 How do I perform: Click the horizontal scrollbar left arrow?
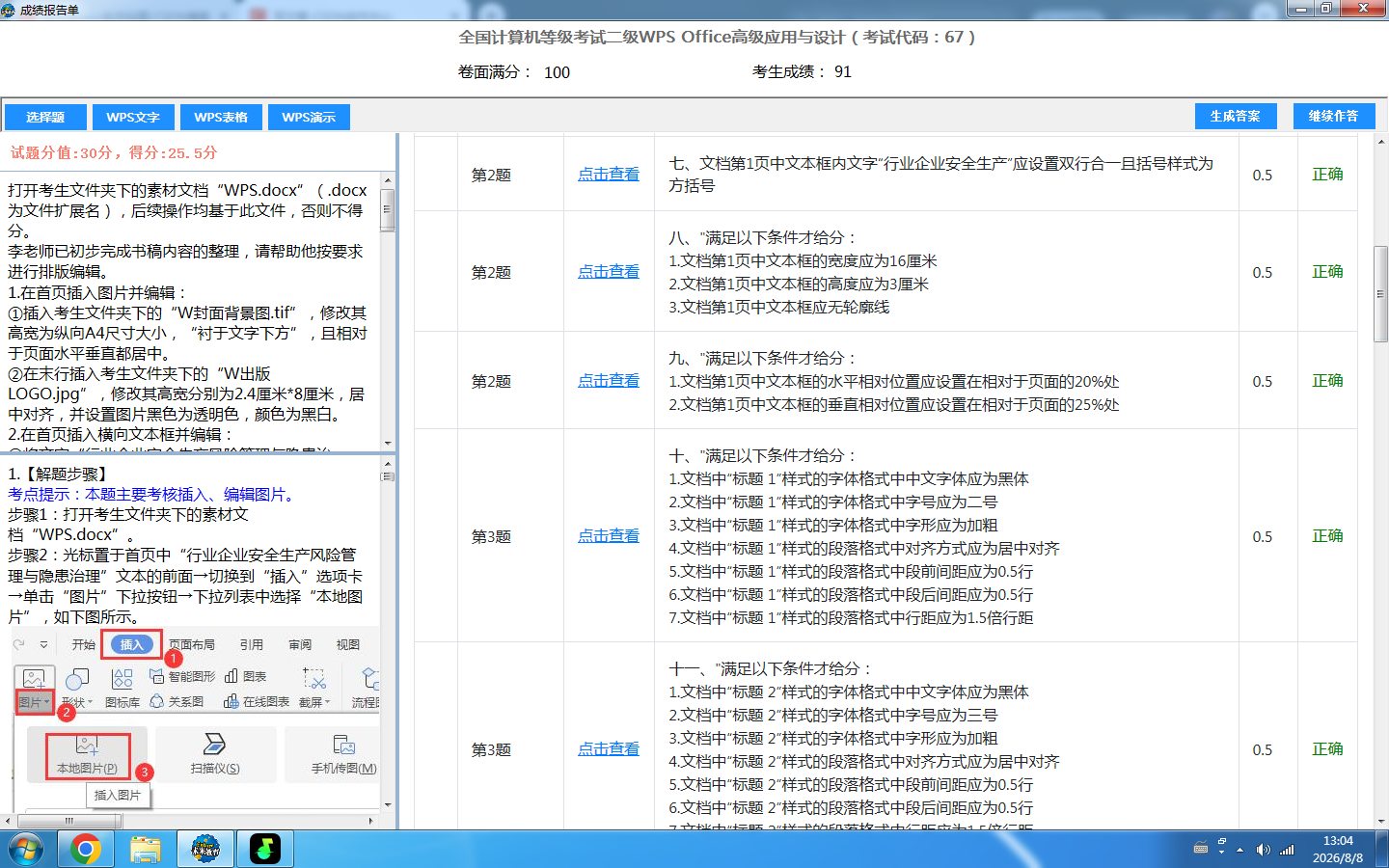pos(8,821)
